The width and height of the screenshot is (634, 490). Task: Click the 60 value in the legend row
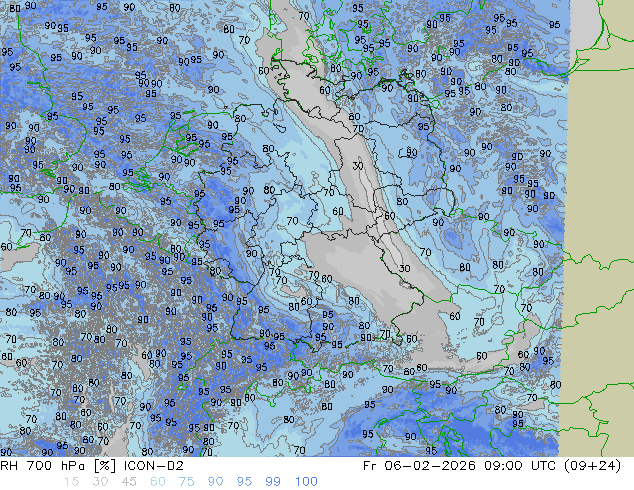[x=158, y=482]
